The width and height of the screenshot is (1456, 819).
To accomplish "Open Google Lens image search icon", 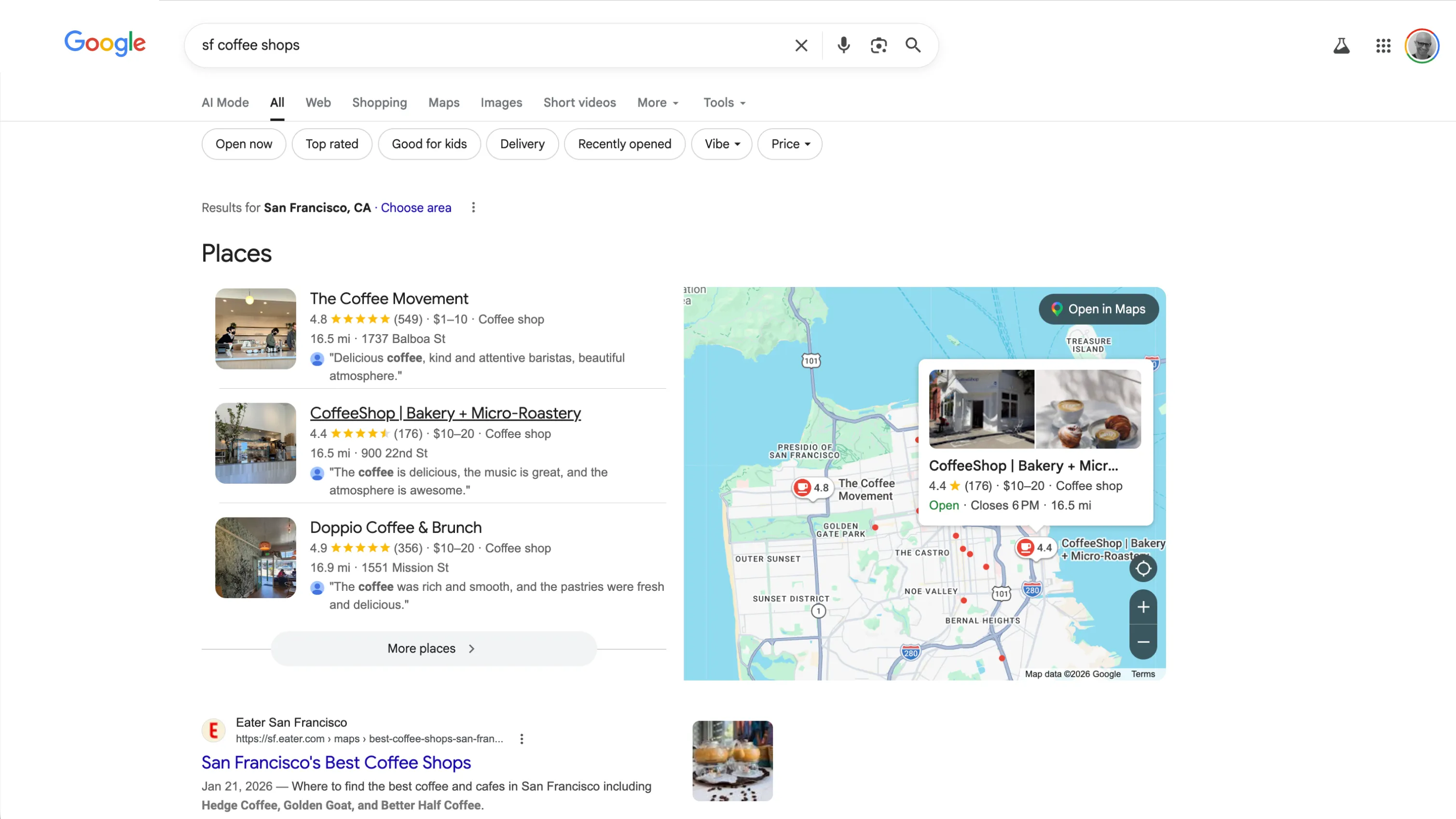I will click(879, 45).
